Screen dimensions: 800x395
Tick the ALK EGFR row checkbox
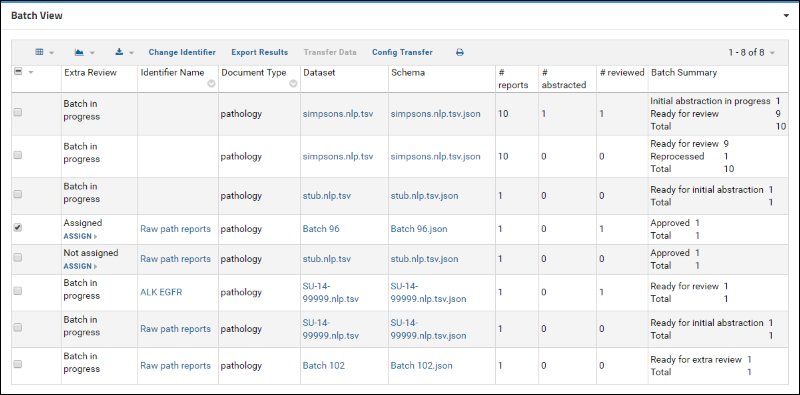tap(18, 291)
